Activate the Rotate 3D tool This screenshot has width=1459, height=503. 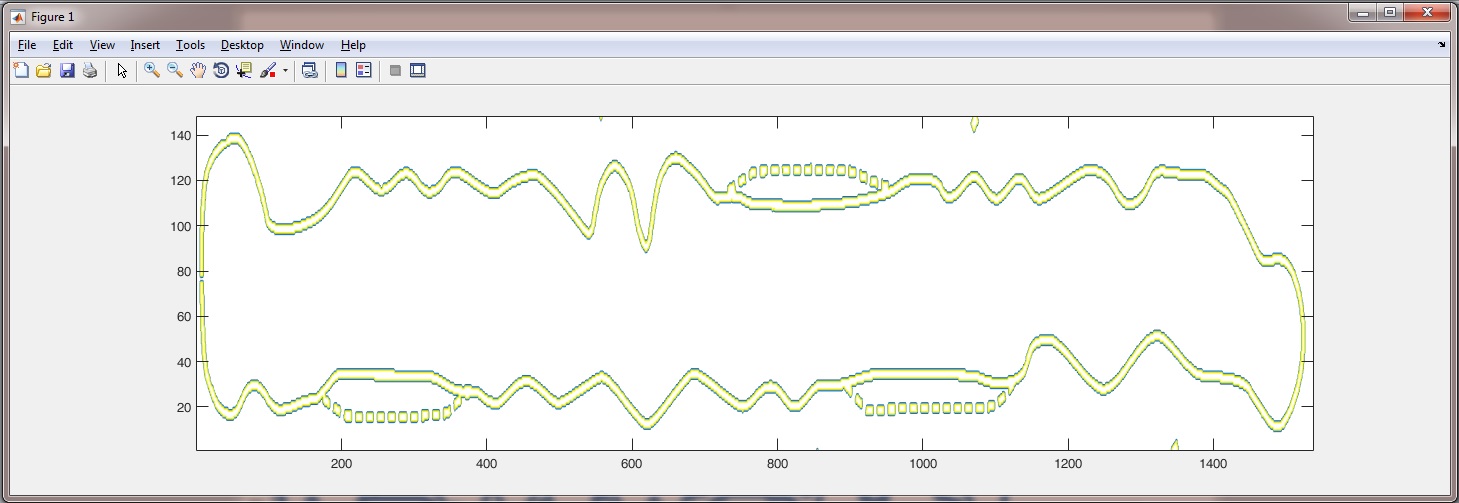coord(221,70)
